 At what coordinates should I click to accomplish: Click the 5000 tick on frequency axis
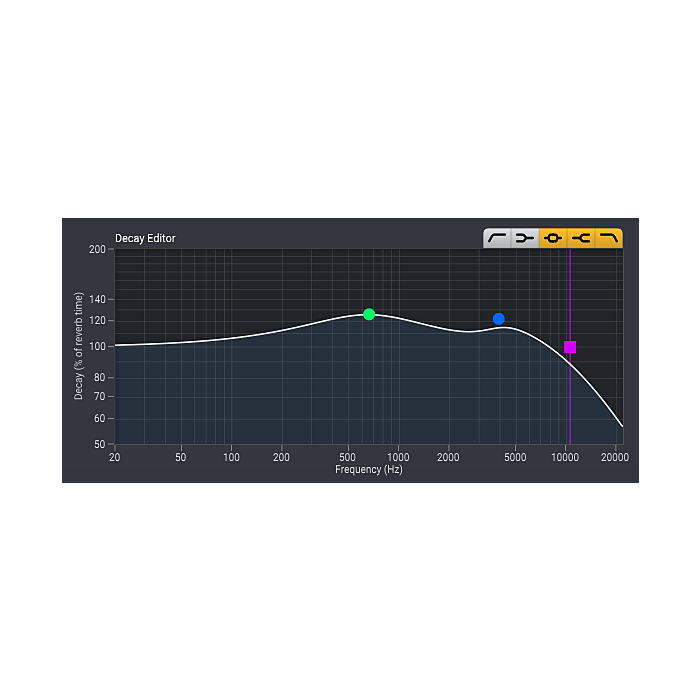(x=515, y=457)
